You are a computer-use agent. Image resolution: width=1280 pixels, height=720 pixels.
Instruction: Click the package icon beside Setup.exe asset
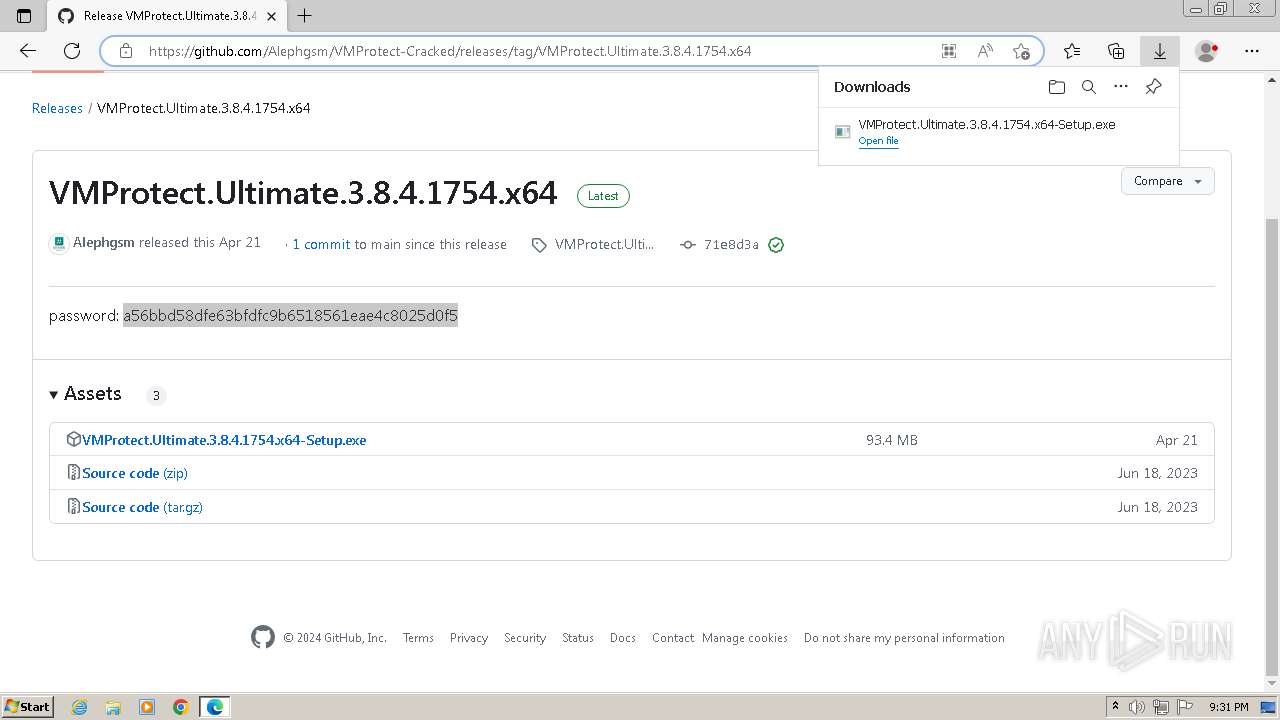(73, 439)
